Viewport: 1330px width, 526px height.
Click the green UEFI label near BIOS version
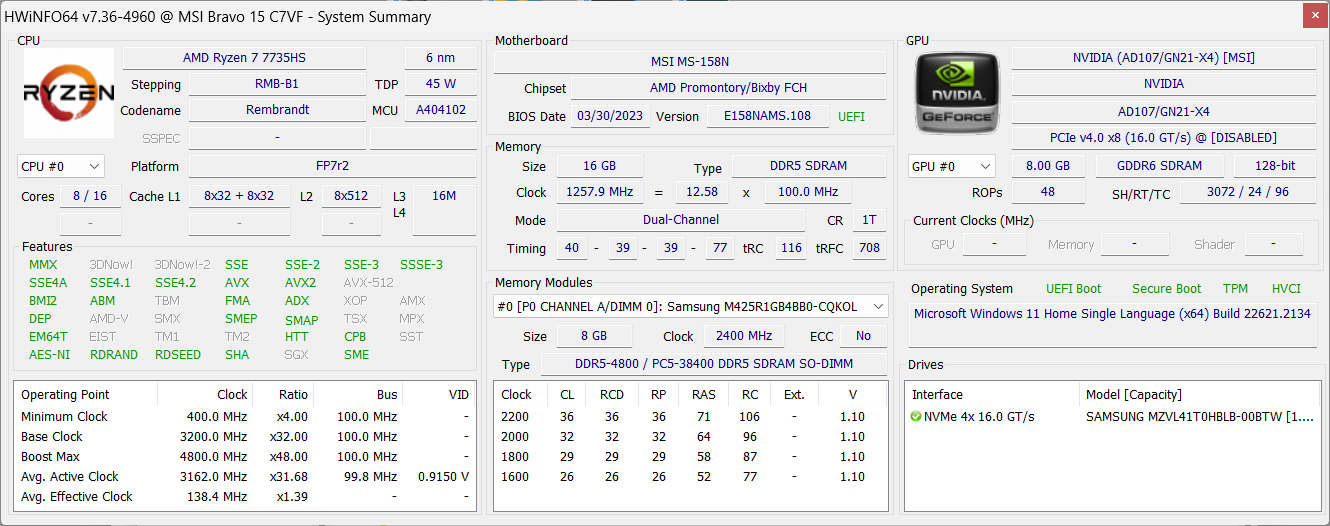[852, 116]
